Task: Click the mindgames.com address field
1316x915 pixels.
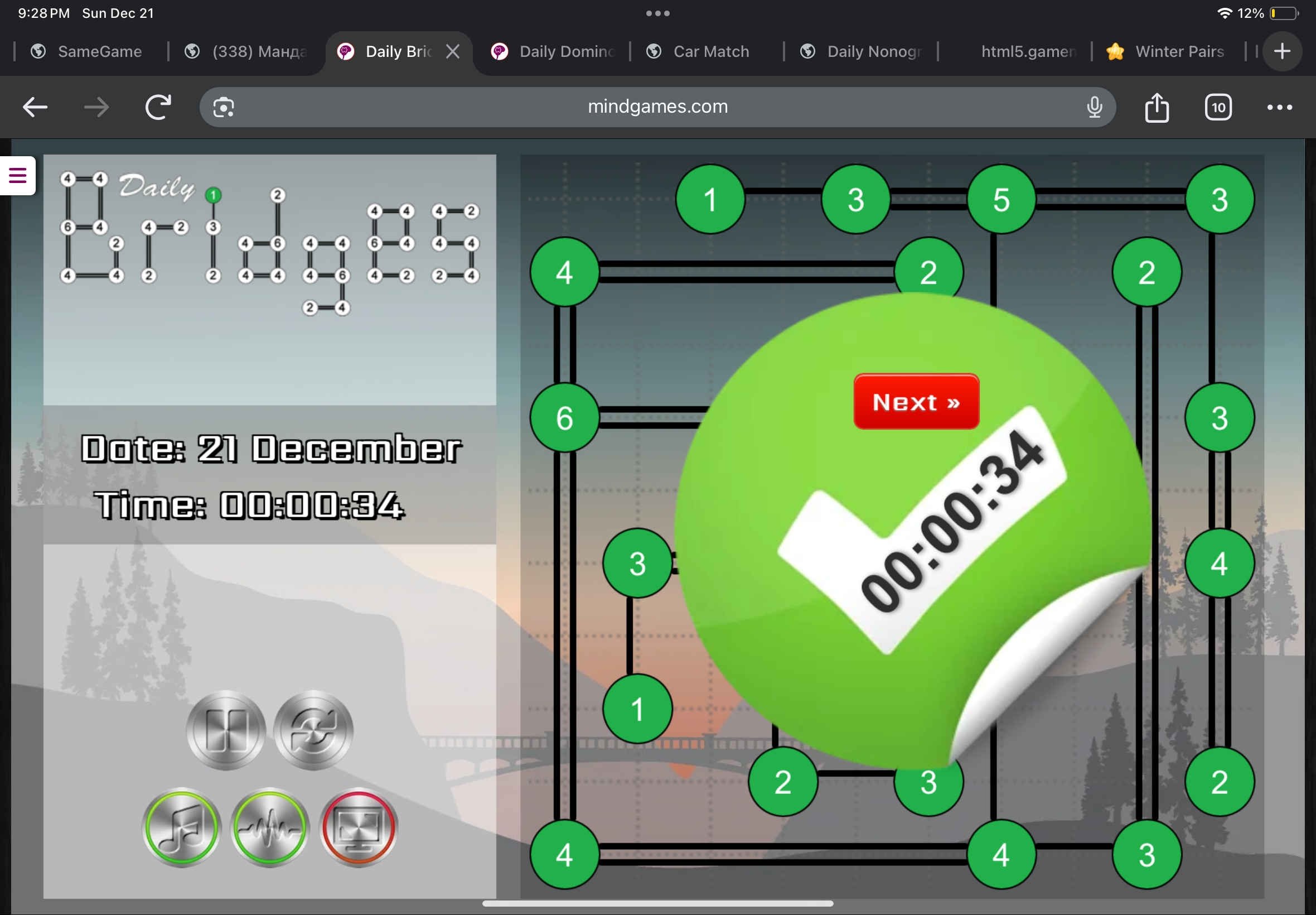Action: click(x=657, y=107)
